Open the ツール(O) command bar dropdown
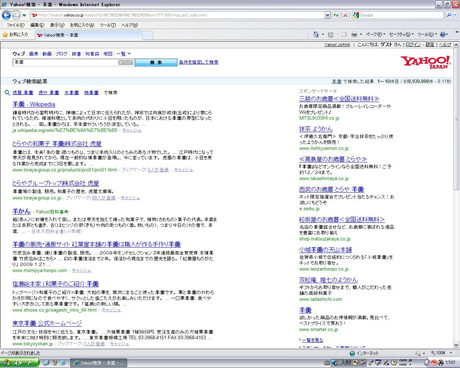The image size is (460, 368). [427, 34]
